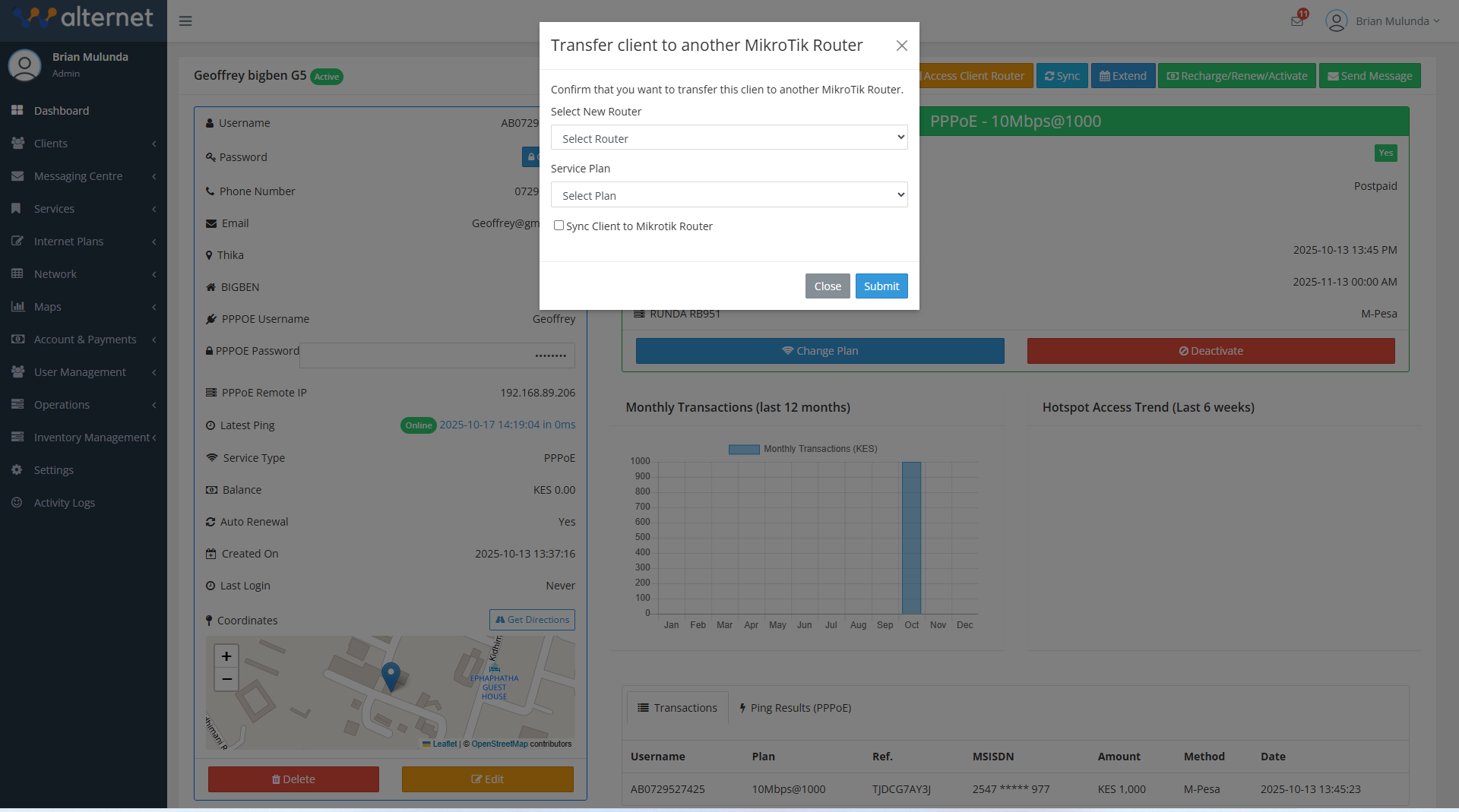The height and width of the screenshot is (812, 1459).
Task: Click the map location pin marker
Action: (391, 675)
